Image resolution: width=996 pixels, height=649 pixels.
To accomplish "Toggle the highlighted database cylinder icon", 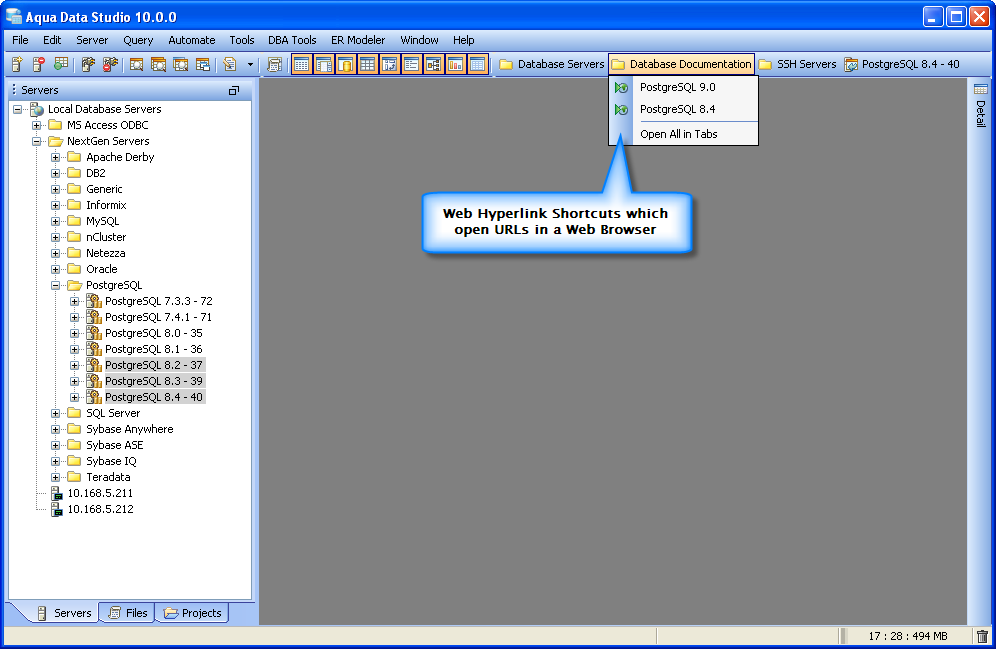I will [x=346, y=64].
